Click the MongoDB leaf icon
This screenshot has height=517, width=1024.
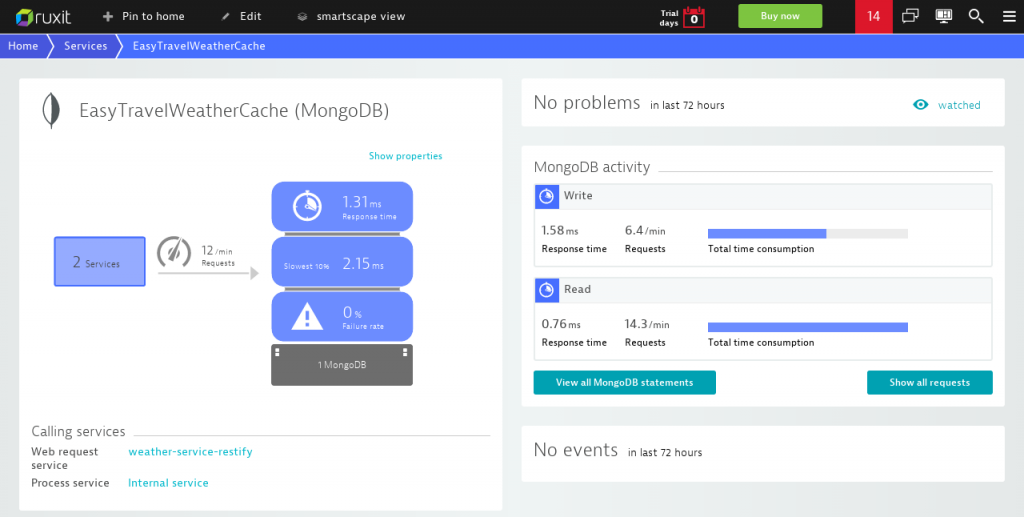pyautogui.click(x=51, y=111)
